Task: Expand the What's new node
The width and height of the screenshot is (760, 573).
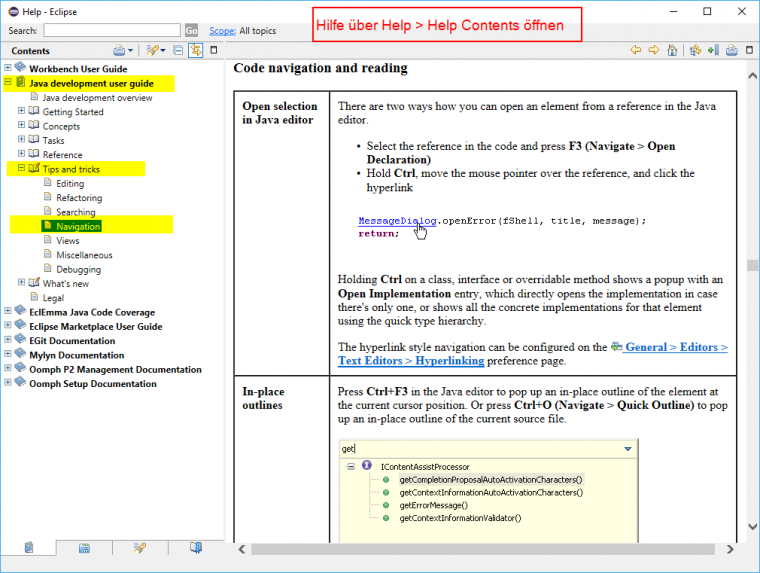Action: tap(21, 282)
